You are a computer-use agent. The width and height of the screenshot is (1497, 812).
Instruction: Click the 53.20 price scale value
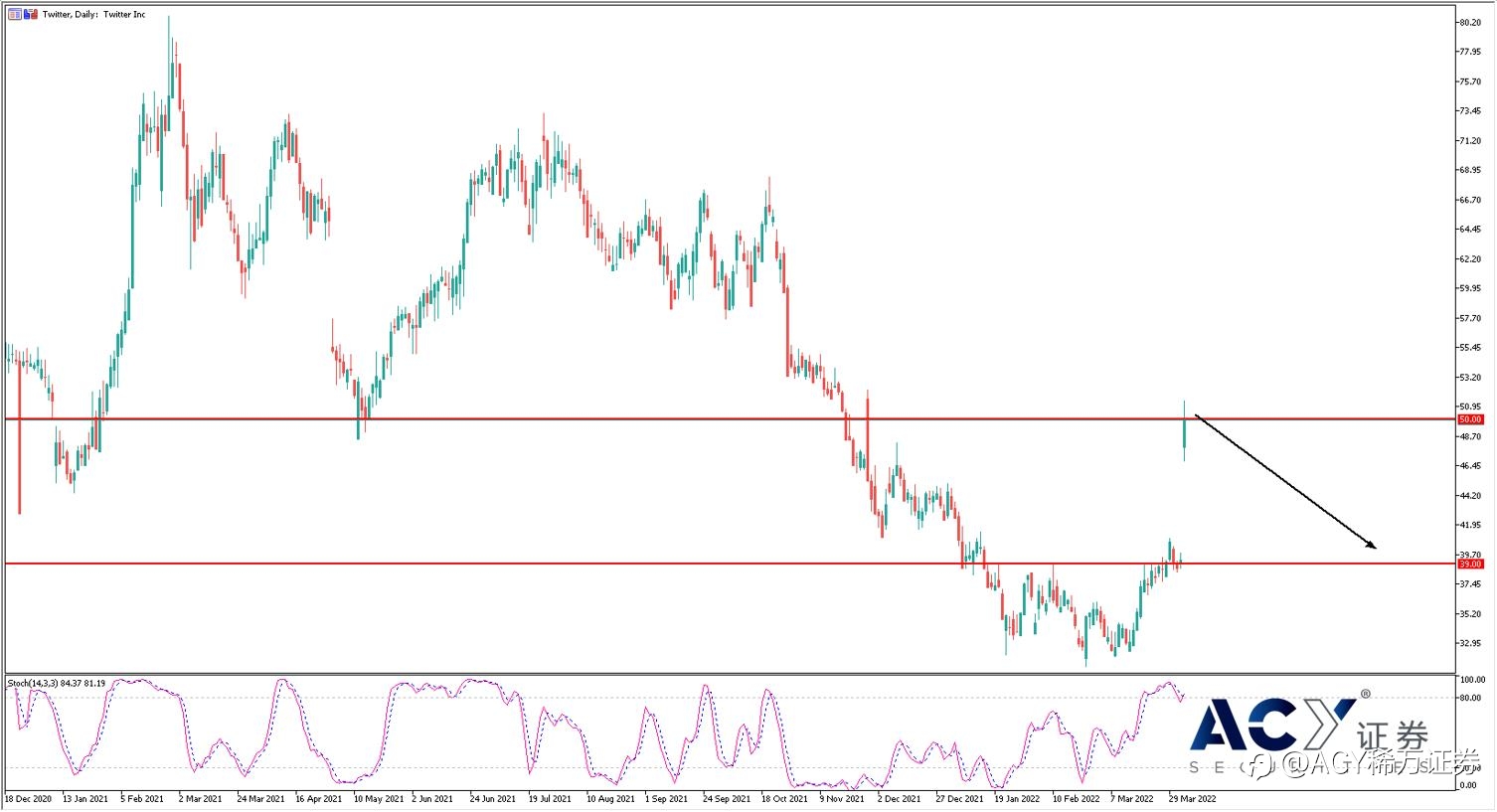[x=1469, y=378]
